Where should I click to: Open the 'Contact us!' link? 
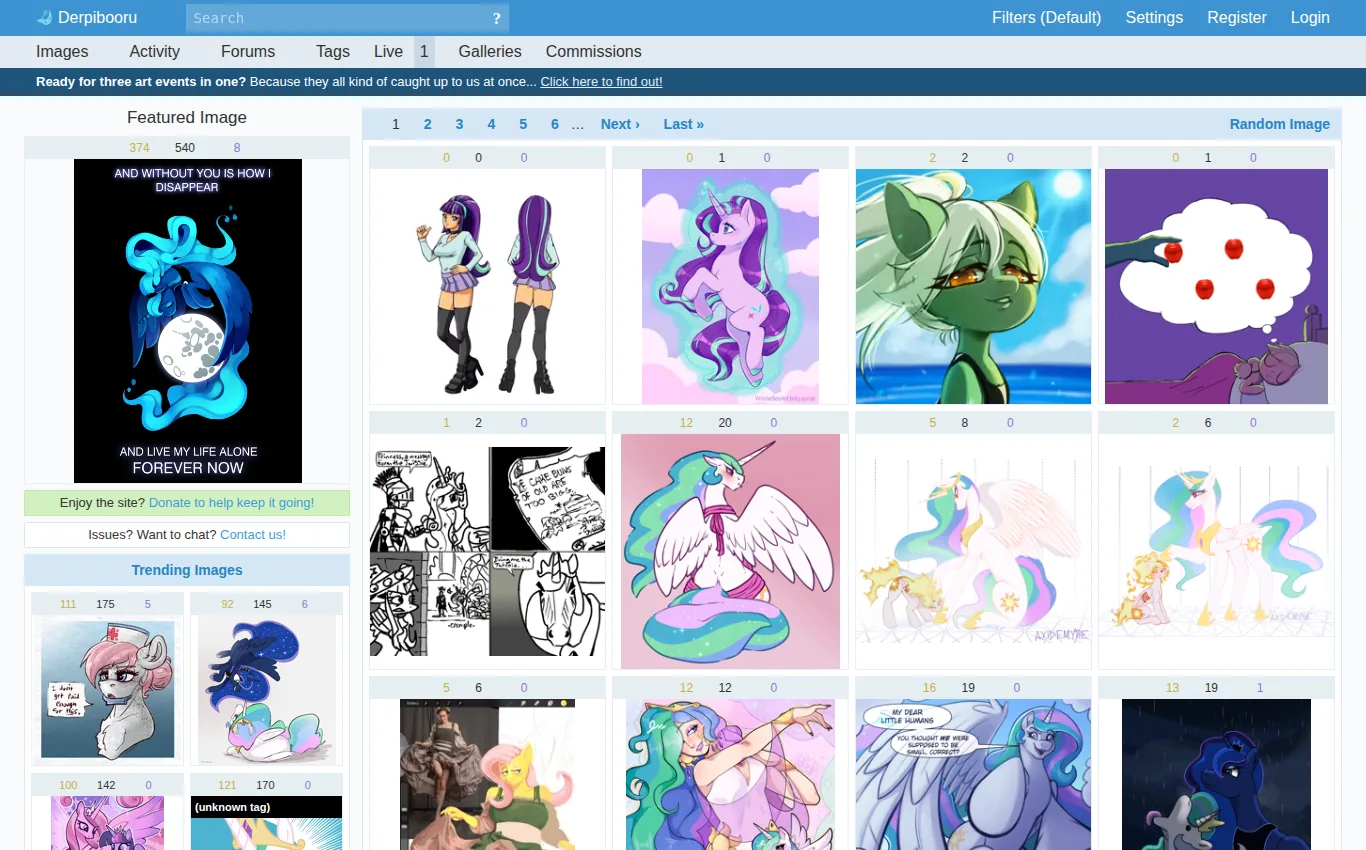coord(253,535)
